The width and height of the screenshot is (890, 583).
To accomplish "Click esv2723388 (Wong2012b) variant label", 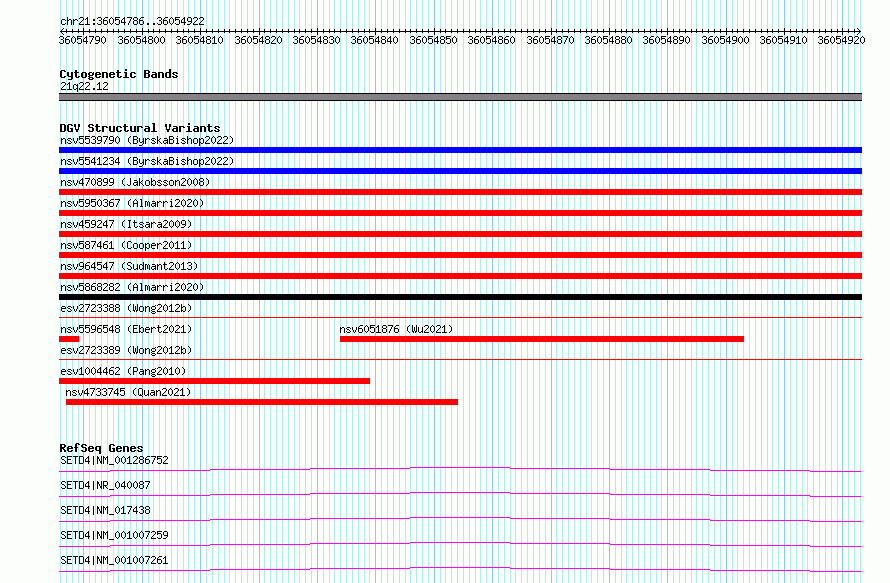I will [126, 308].
